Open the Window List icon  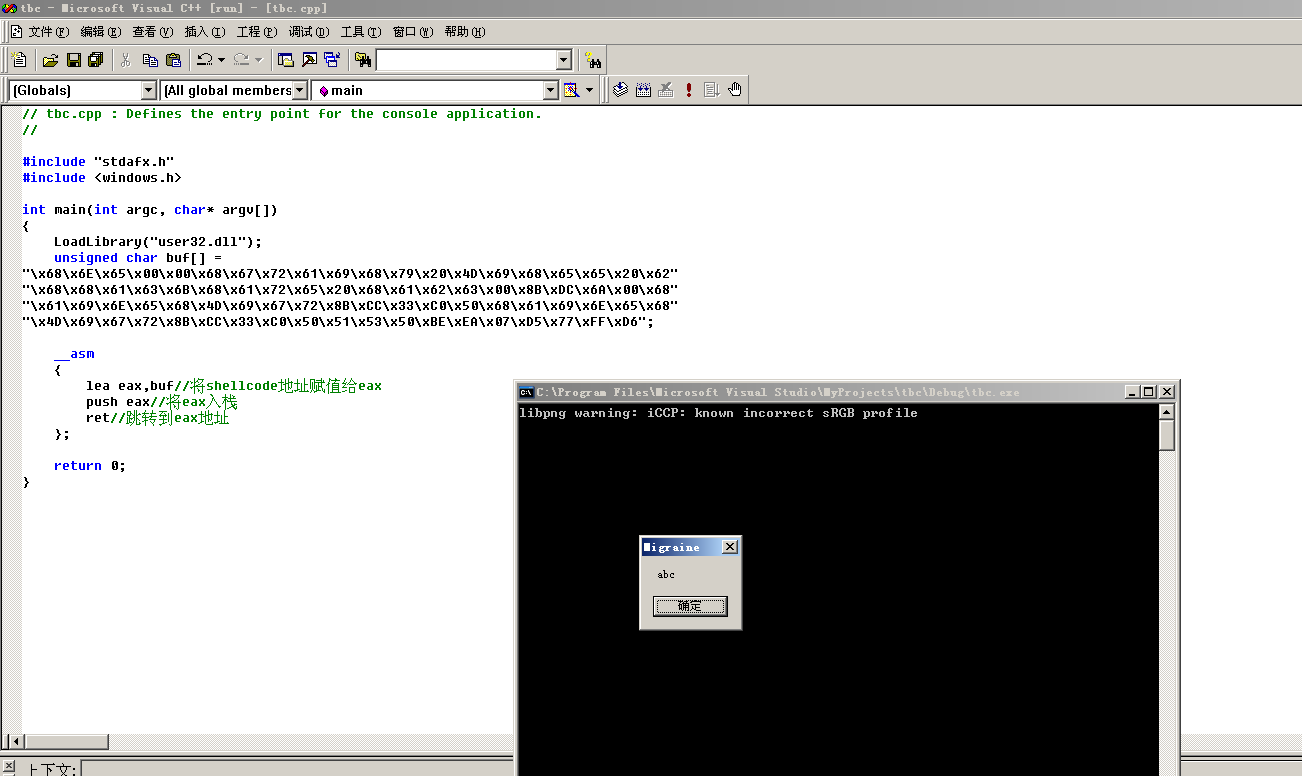pyautogui.click(x=332, y=60)
